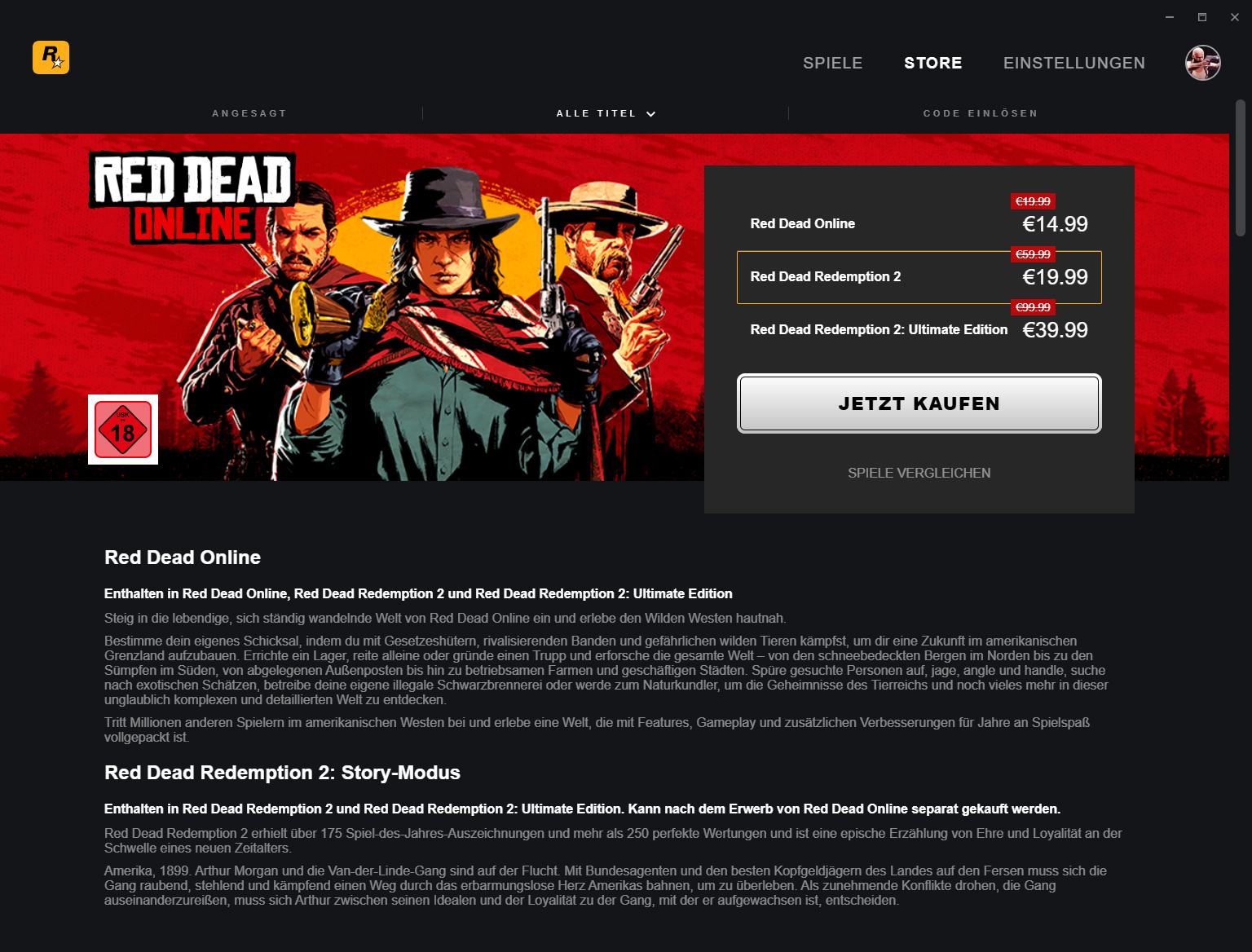This screenshot has width=1252, height=952.
Task: Expand the Alle Titel dropdown
Action: coord(606,113)
